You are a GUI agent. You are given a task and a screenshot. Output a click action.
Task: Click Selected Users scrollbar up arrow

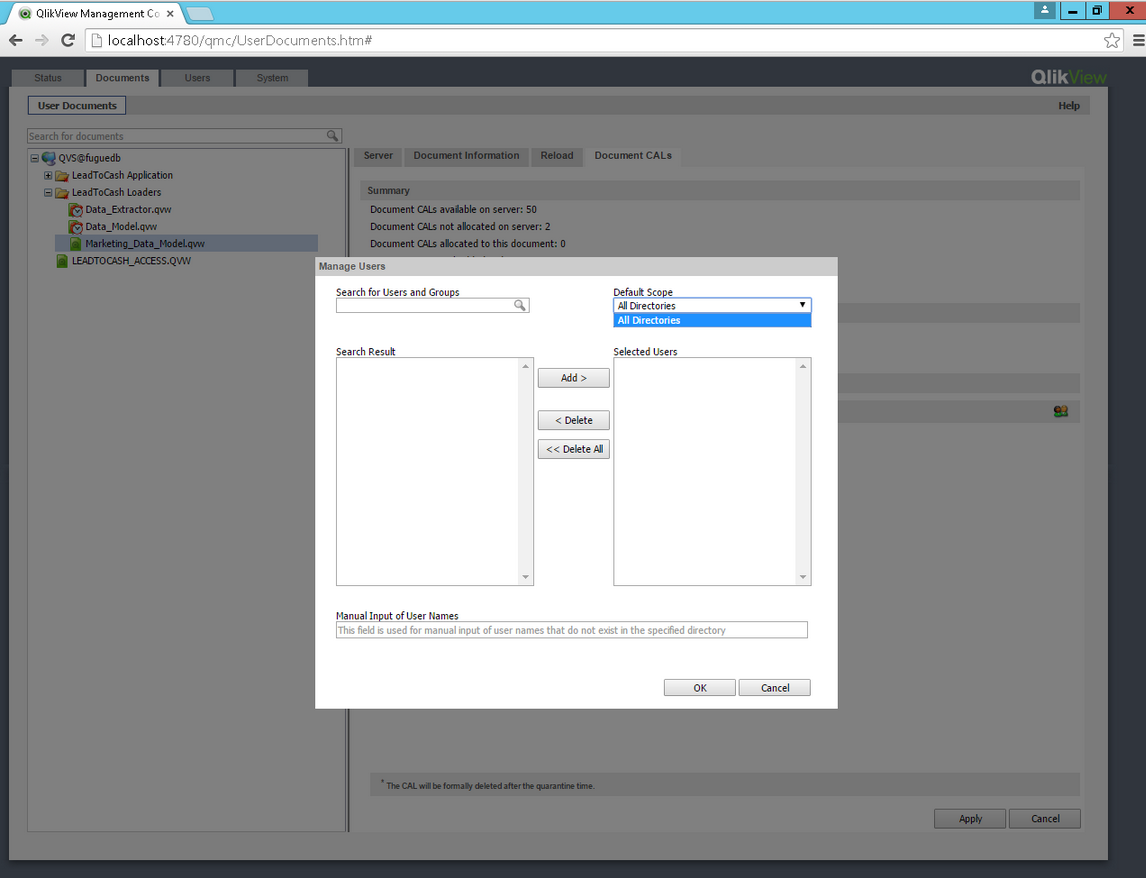tap(803, 366)
